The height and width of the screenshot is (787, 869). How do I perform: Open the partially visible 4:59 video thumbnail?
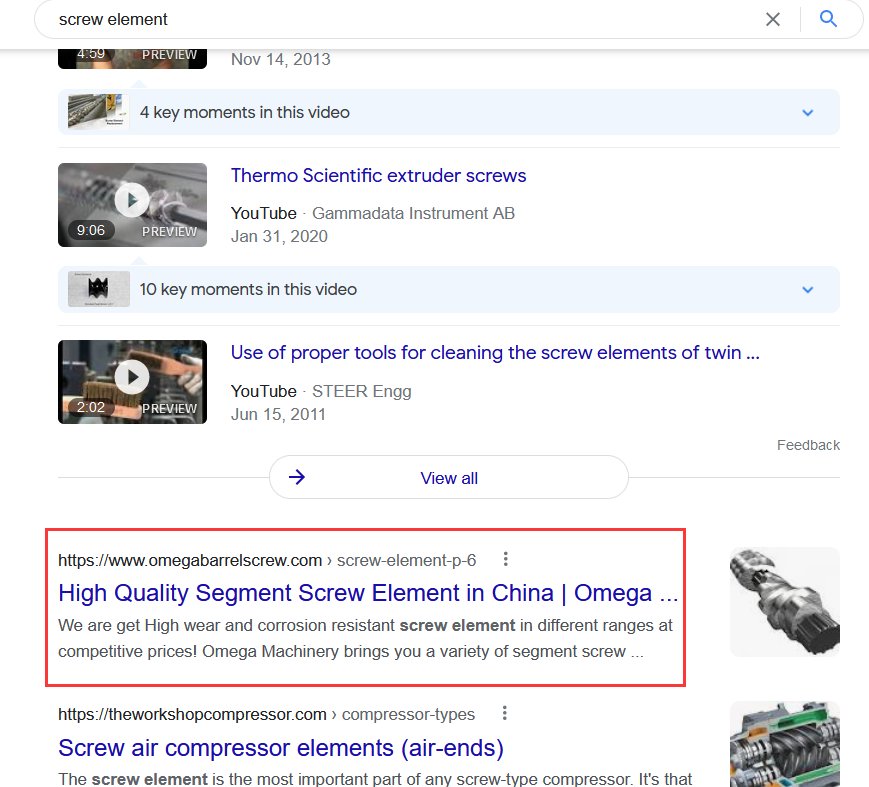(132, 59)
